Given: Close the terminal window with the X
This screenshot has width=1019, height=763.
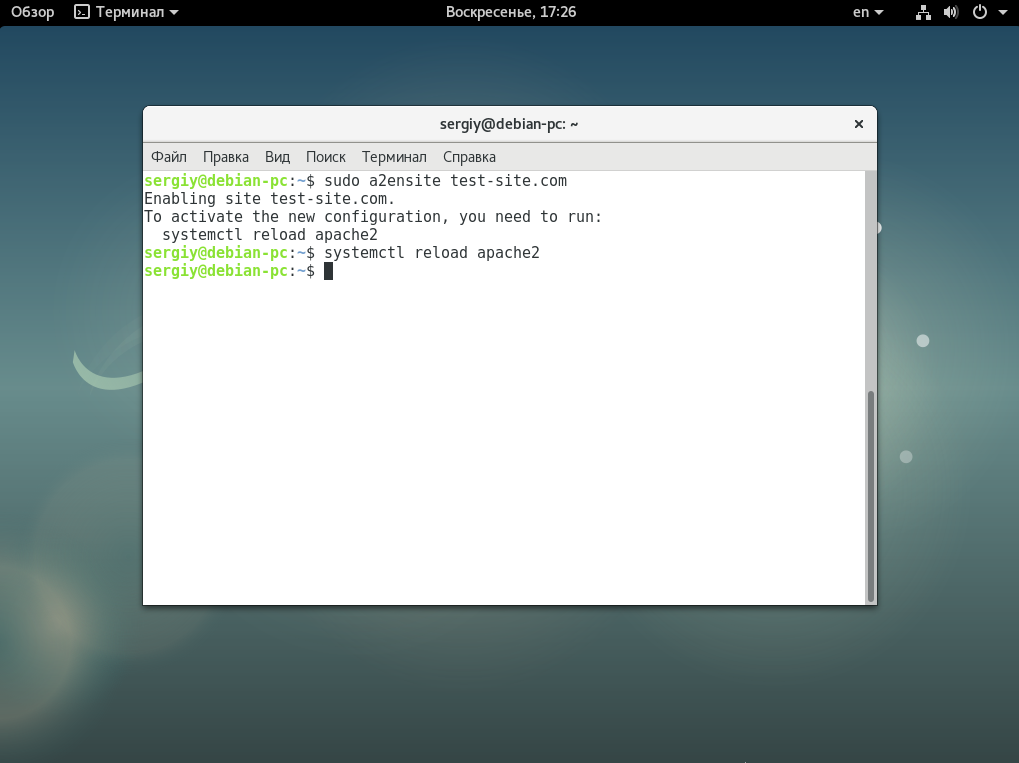Looking at the screenshot, I should tap(858, 124).
